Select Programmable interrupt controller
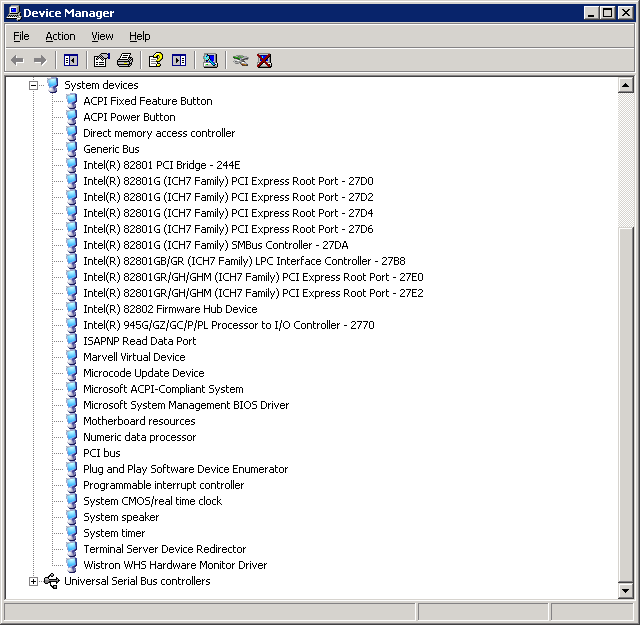640x625 pixels. (164, 485)
